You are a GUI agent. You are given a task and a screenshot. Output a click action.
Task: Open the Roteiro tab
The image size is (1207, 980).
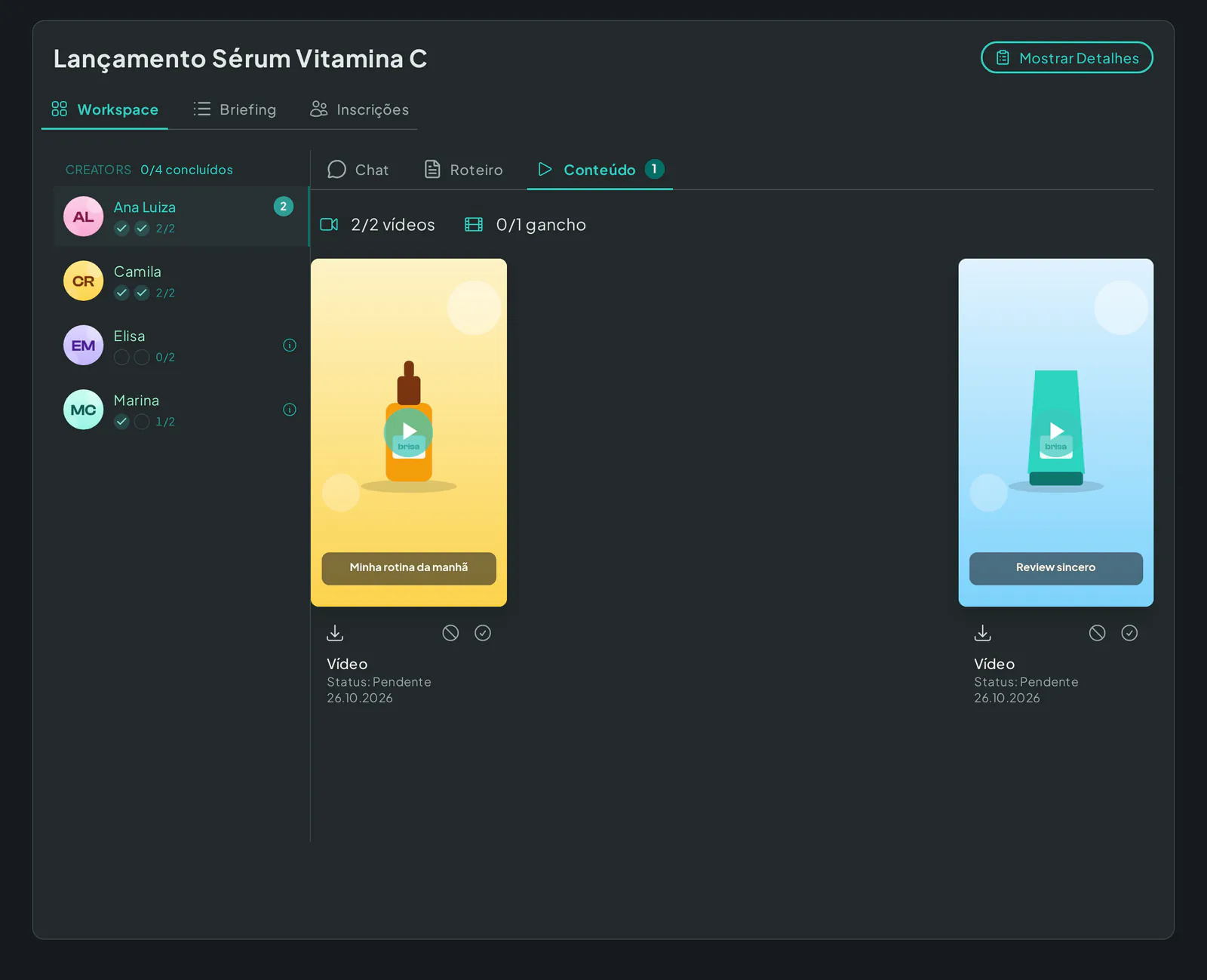[x=463, y=170]
